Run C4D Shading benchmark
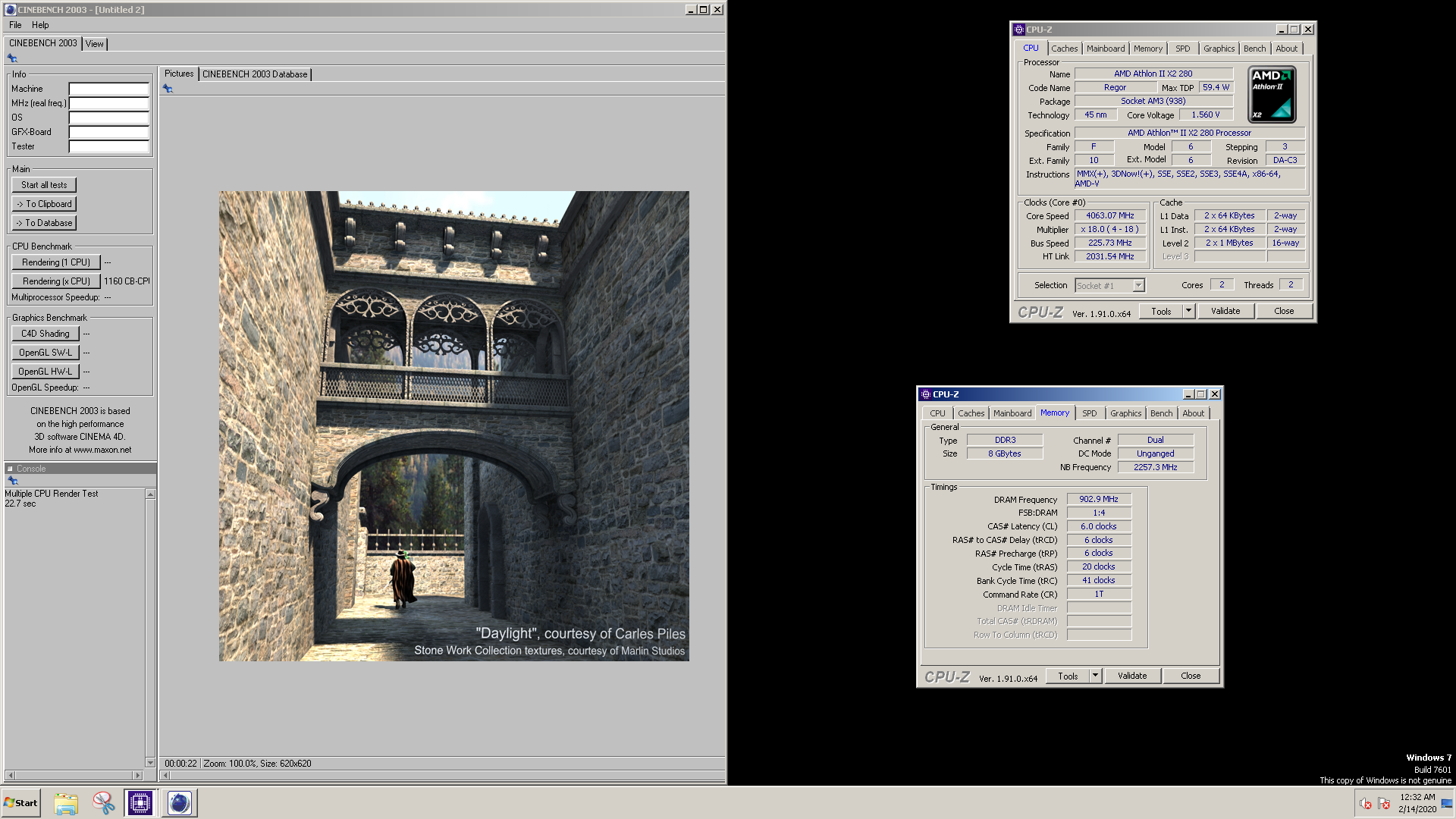Image resolution: width=1456 pixels, height=819 pixels. tap(45, 334)
